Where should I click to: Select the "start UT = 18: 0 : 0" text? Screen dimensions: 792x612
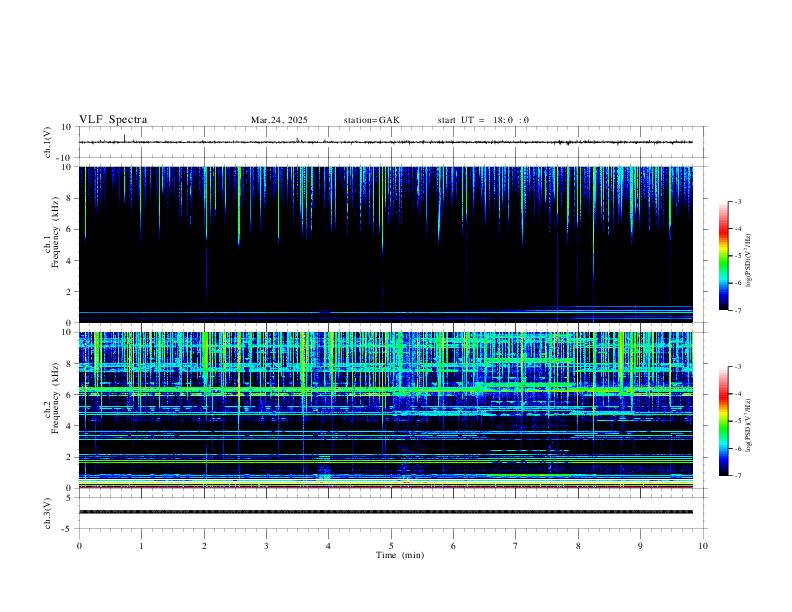tap(483, 120)
